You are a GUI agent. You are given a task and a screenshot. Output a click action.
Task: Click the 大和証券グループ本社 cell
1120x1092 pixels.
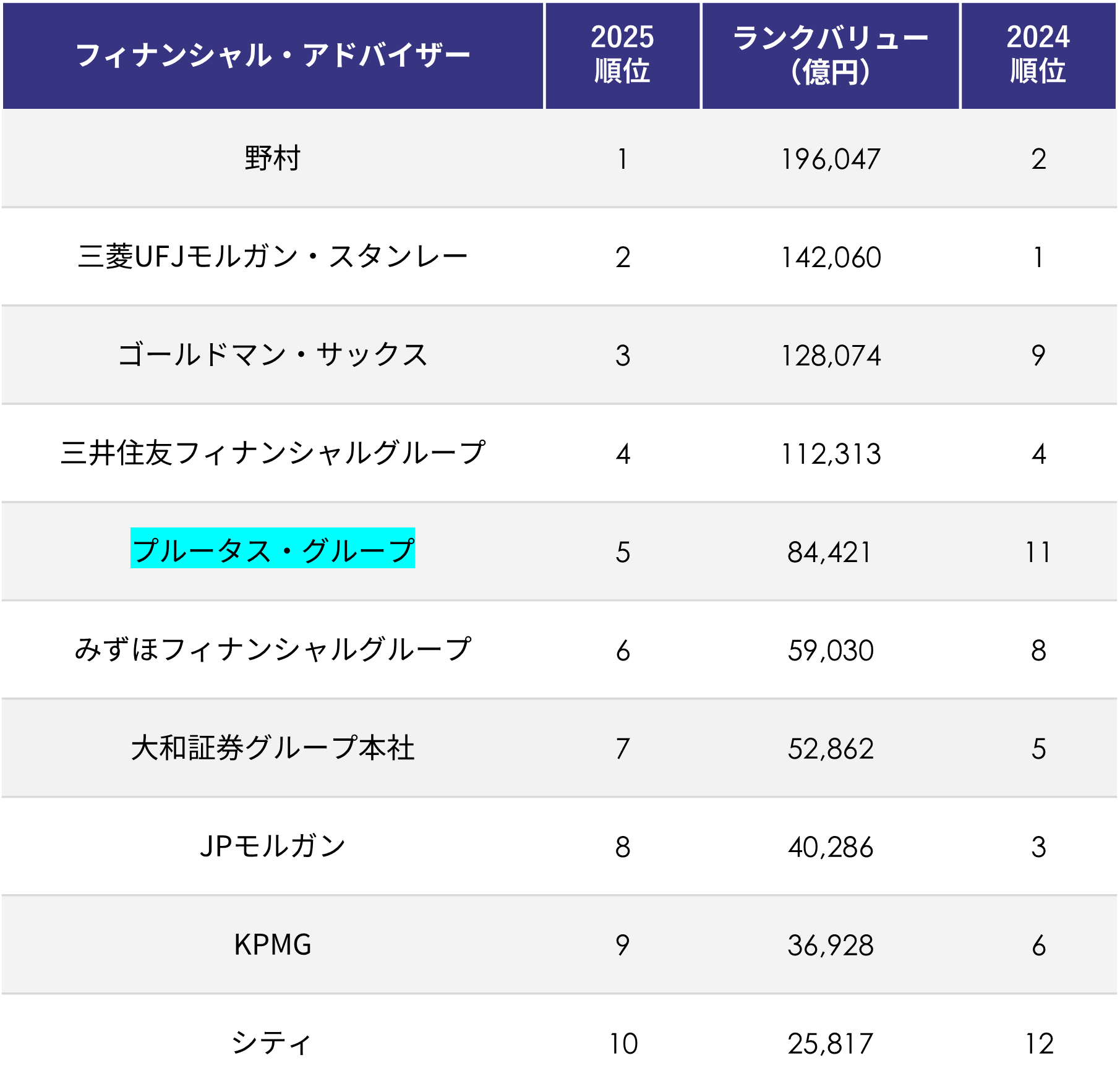click(x=273, y=748)
